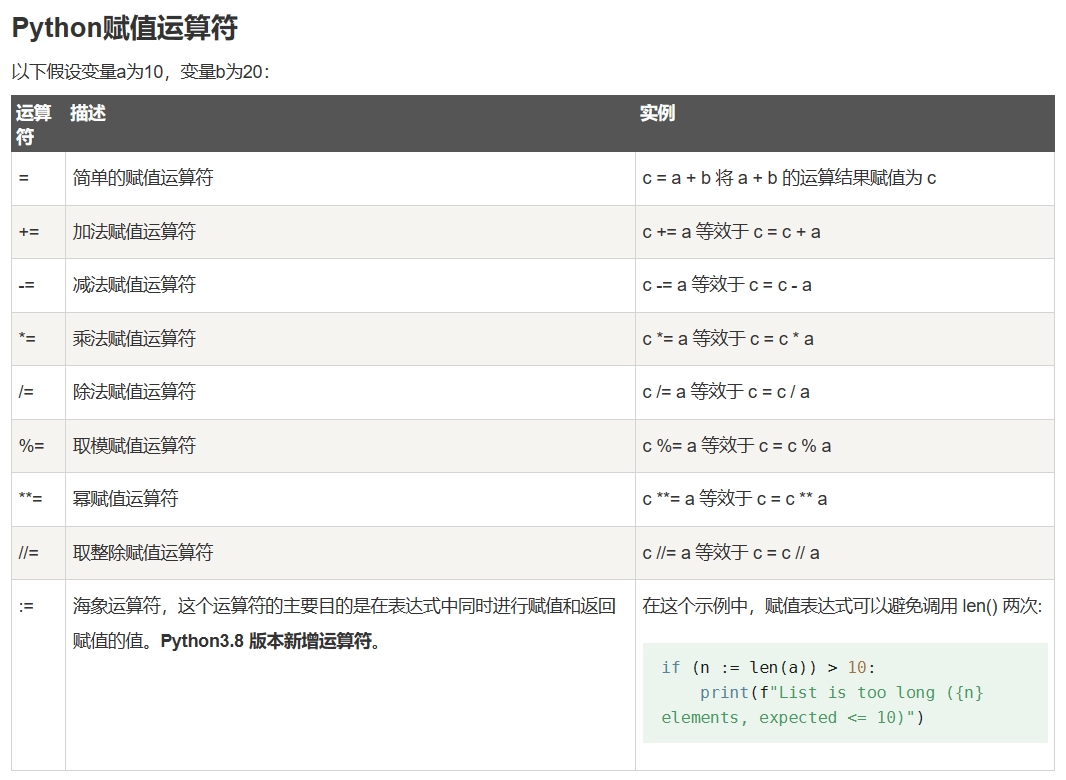Click the "c //= a" floor division example
1066x780 pixels.
click(x=731, y=553)
